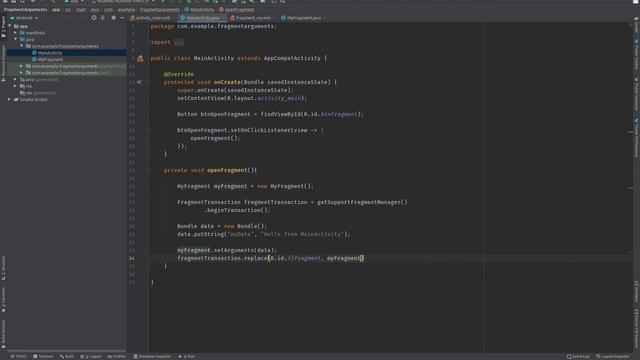Hide the Project panel with minus icon
This screenshot has width=640, height=360.
[x=122, y=18]
